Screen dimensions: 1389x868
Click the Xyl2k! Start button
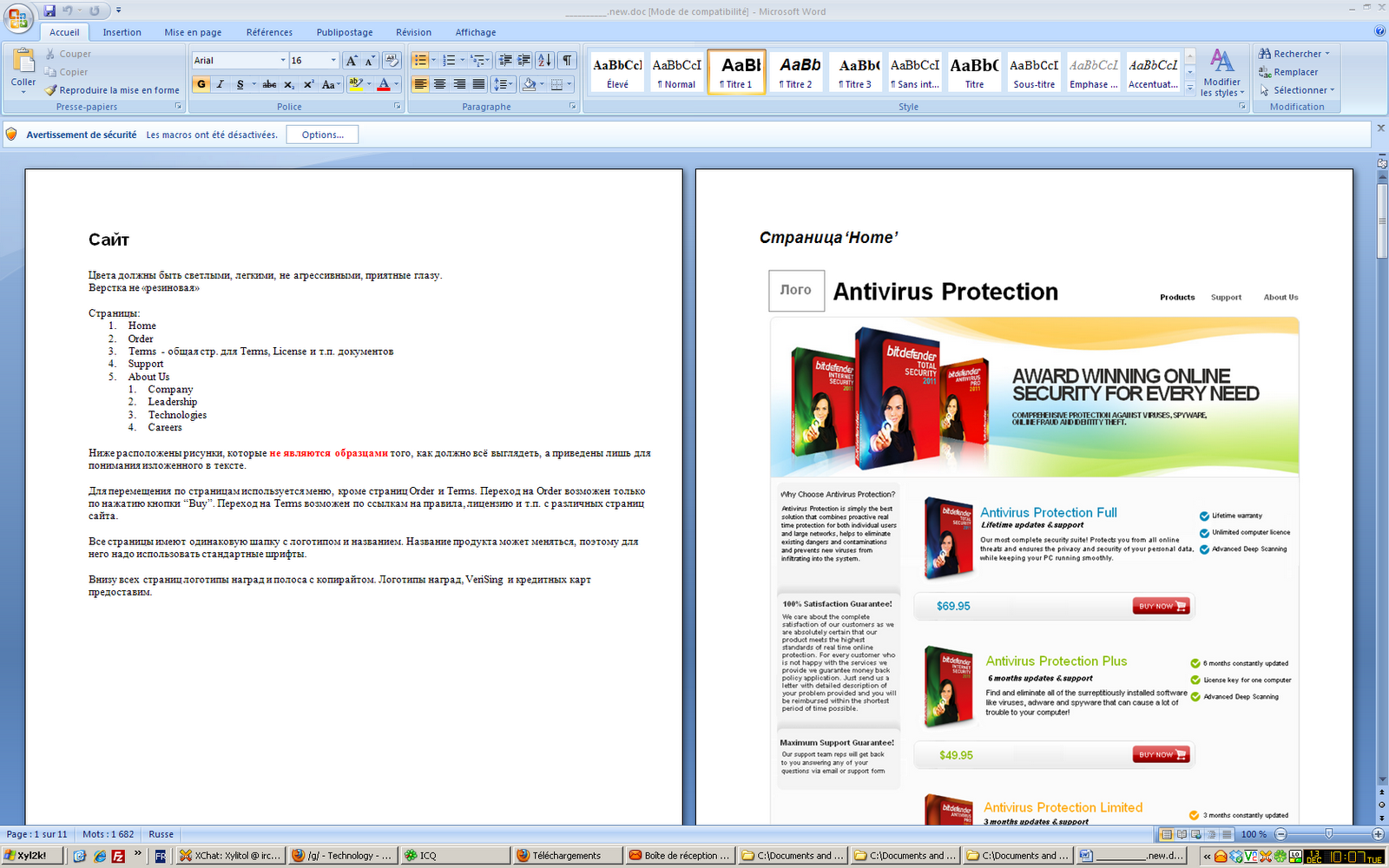click(32, 856)
